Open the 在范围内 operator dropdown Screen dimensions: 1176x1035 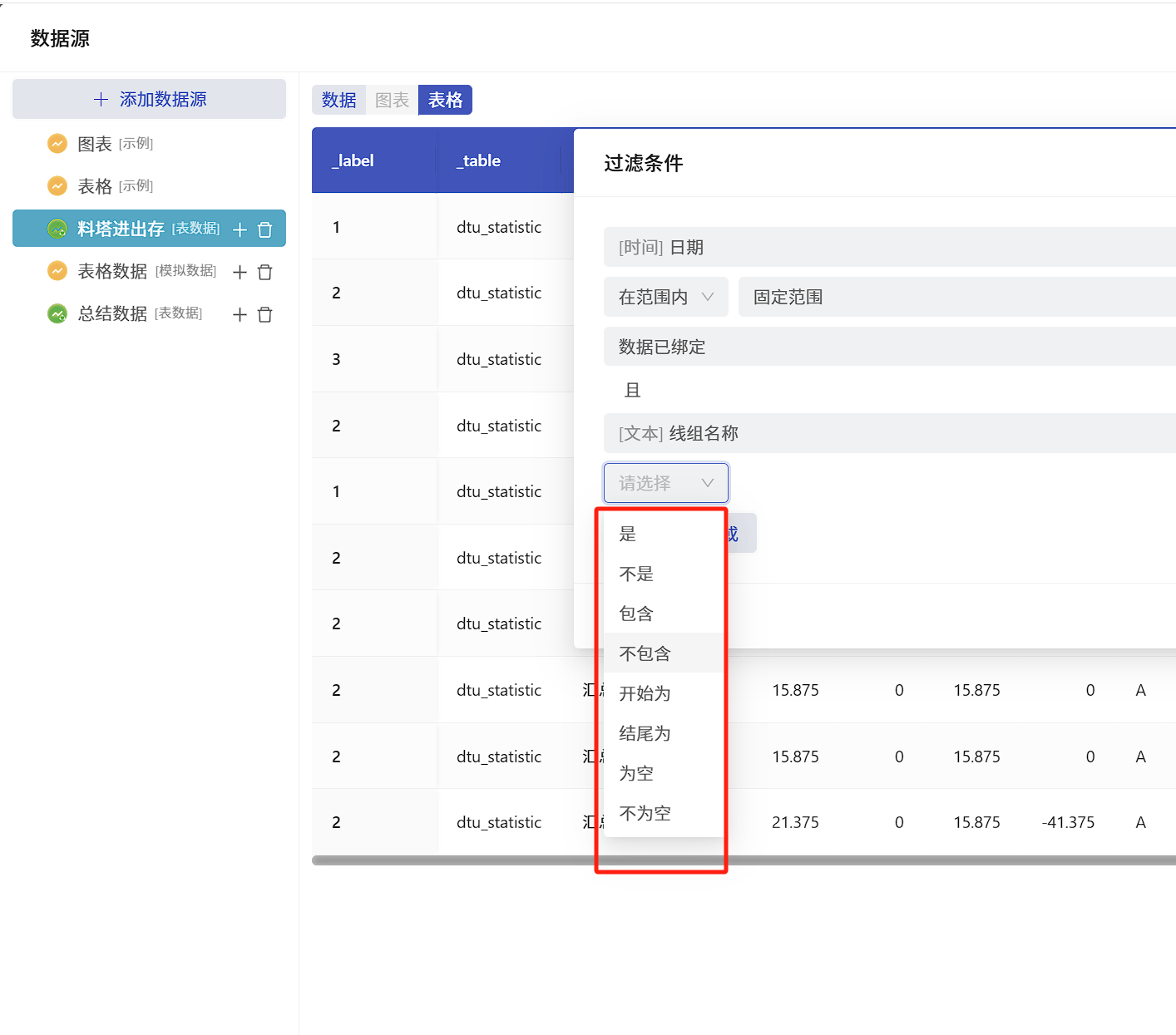pos(666,297)
